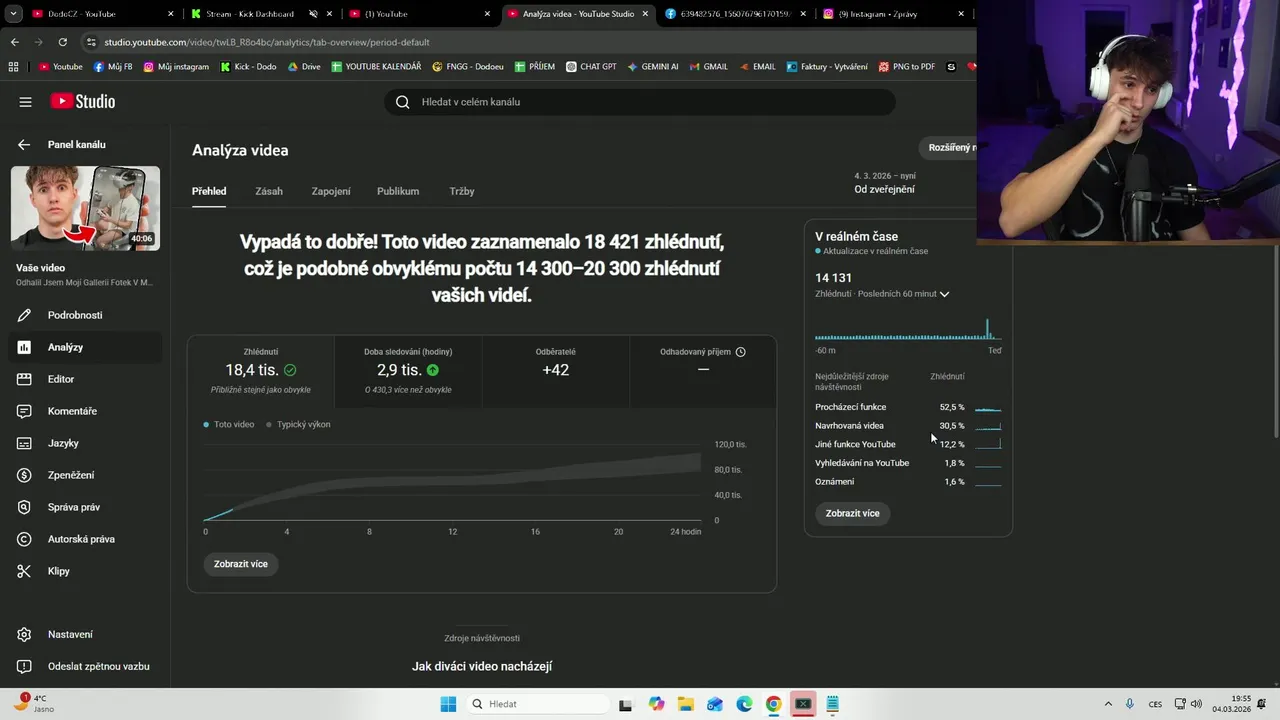Click the Rozšířený režim button
This screenshot has height=720, width=1280.
[948, 148]
